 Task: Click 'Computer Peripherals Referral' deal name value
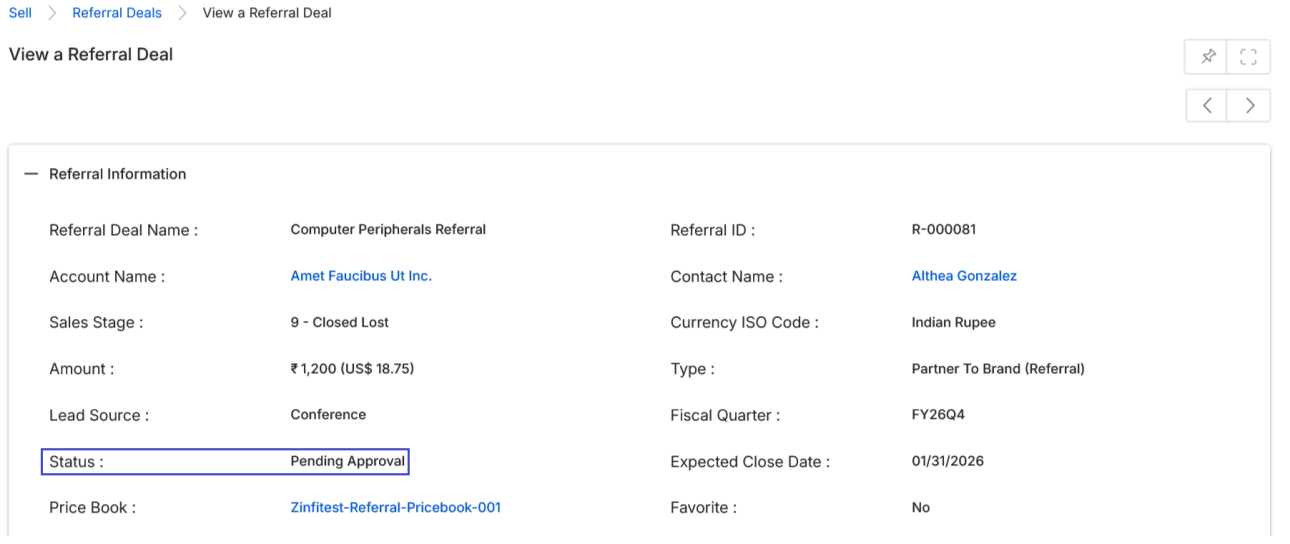[x=388, y=230]
